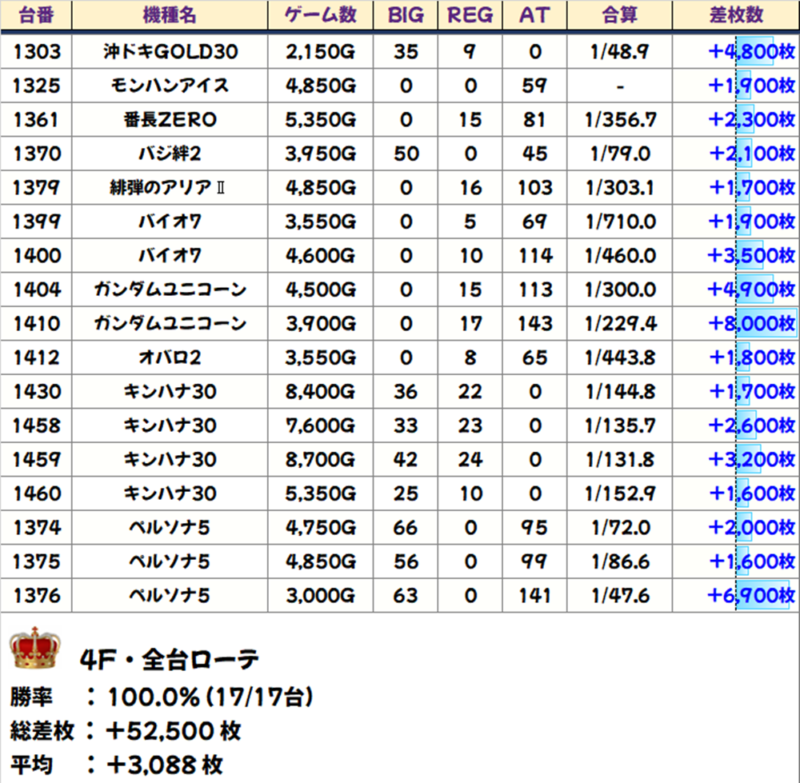The width and height of the screenshot is (800, 783).
Task: Click the +2,100枚 difference value
Action: (752, 154)
